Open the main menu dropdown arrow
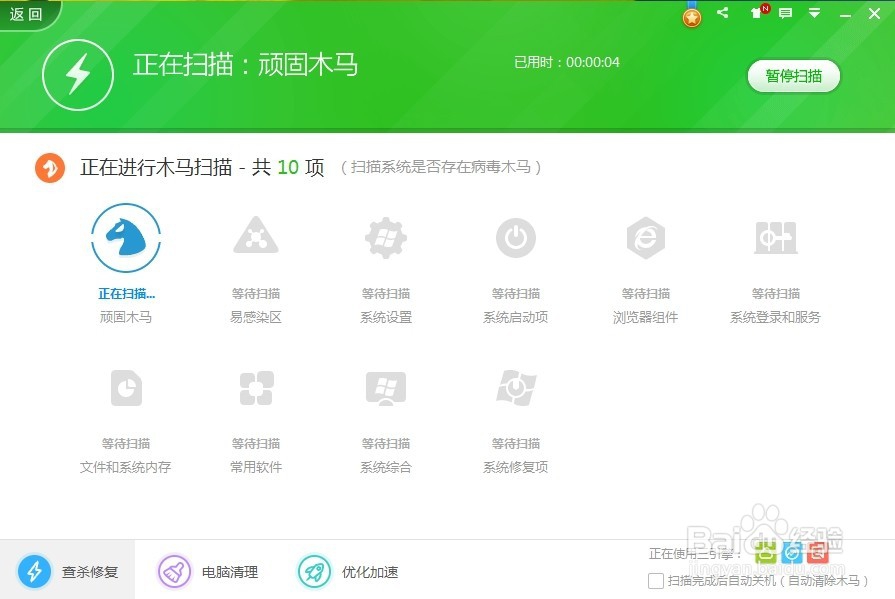Viewport: 895px width, 599px height. [814, 13]
